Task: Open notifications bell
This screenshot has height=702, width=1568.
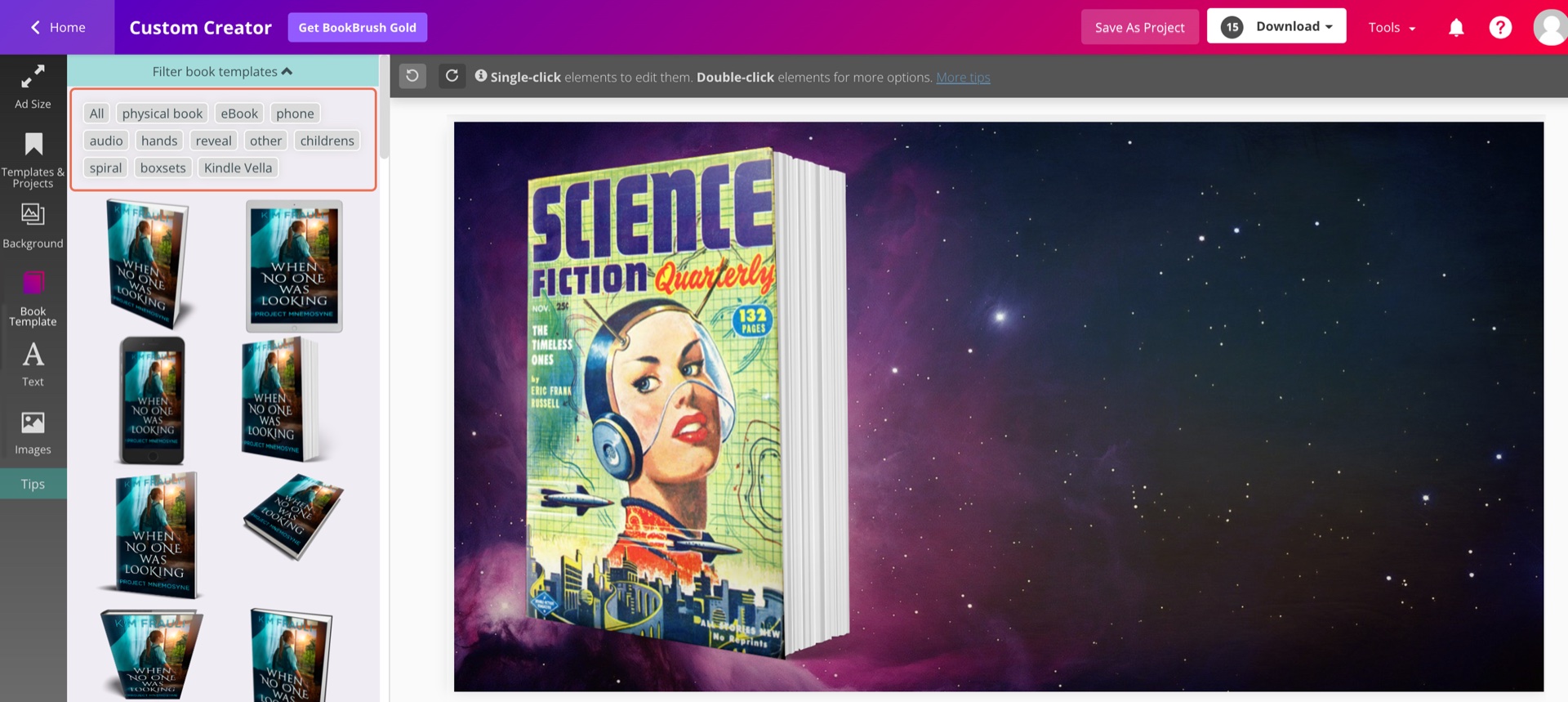Action: pos(1456,28)
